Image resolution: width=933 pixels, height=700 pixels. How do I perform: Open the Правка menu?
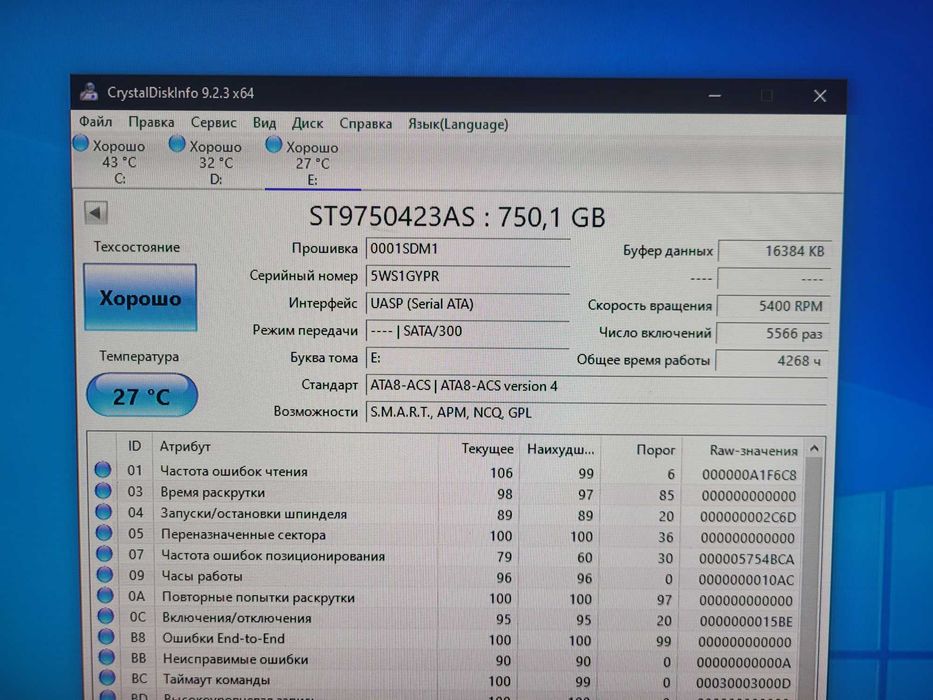tap(151, 123)
